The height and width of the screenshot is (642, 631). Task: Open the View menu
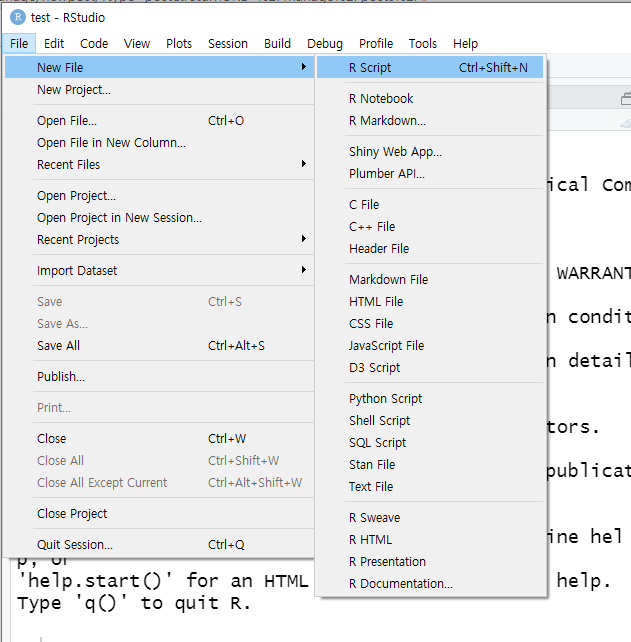137,43
